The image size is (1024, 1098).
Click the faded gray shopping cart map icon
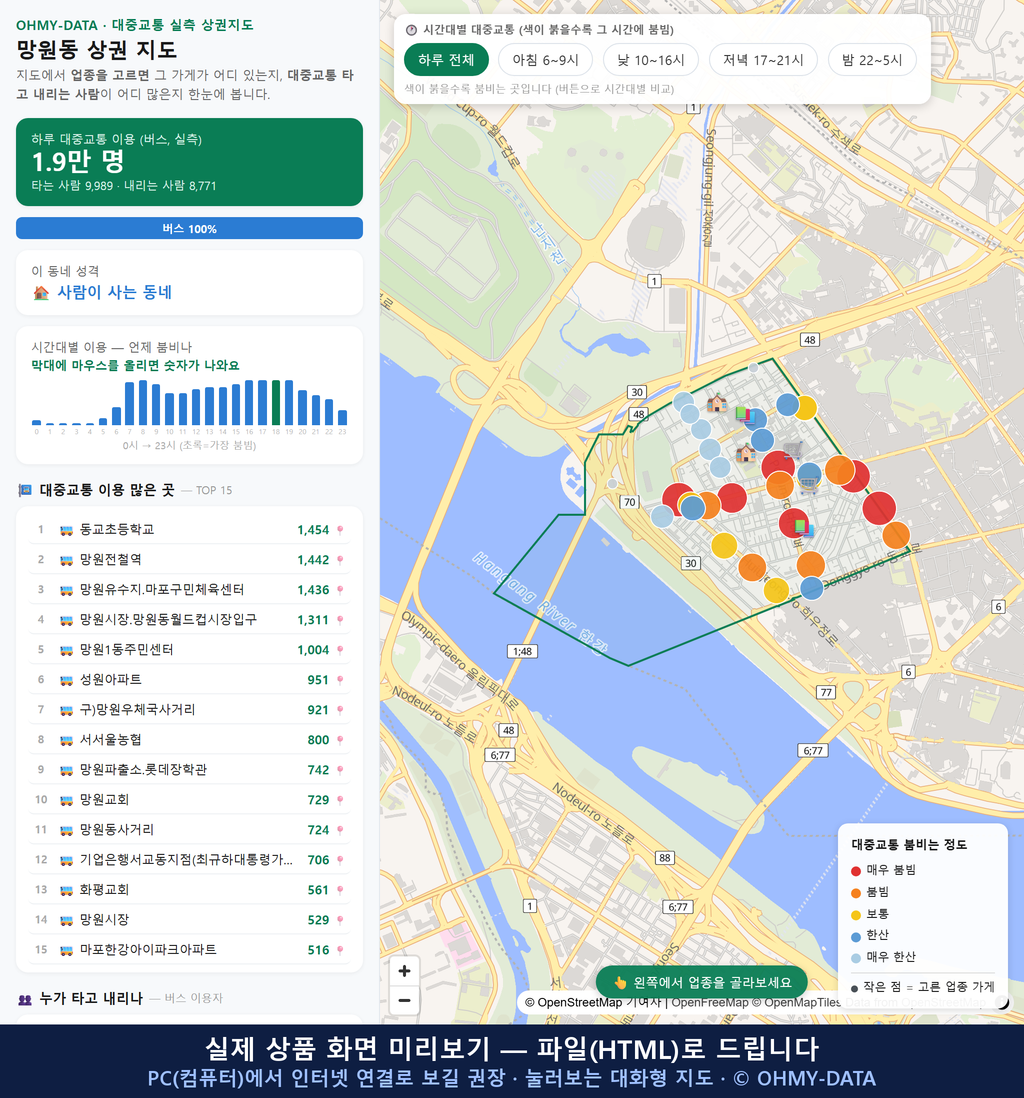click(793, 450)
